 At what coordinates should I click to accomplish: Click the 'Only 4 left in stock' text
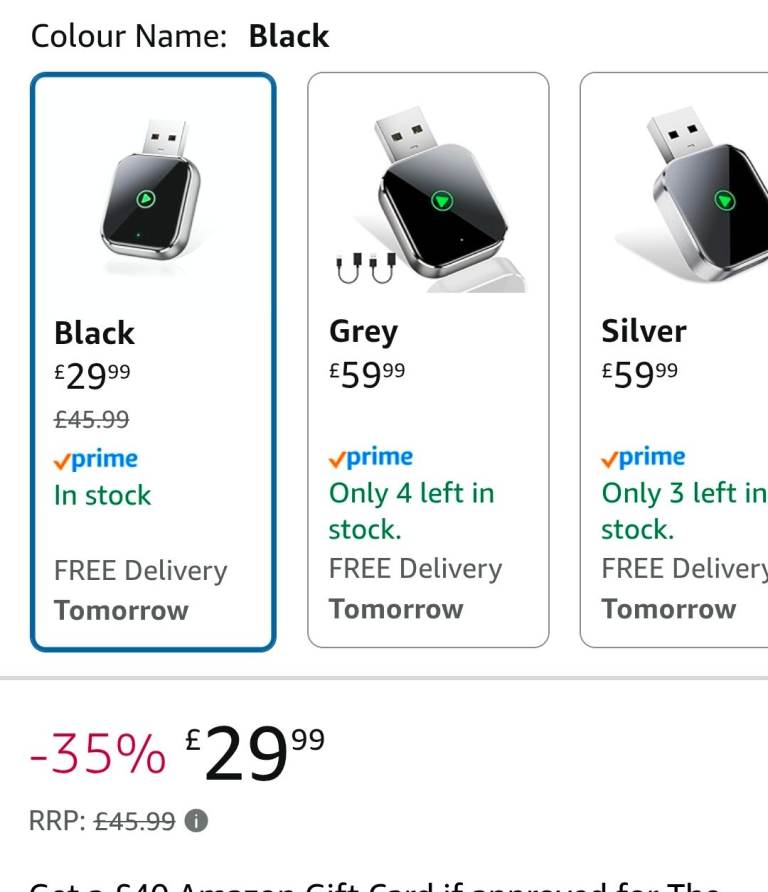tap(411, 510)
